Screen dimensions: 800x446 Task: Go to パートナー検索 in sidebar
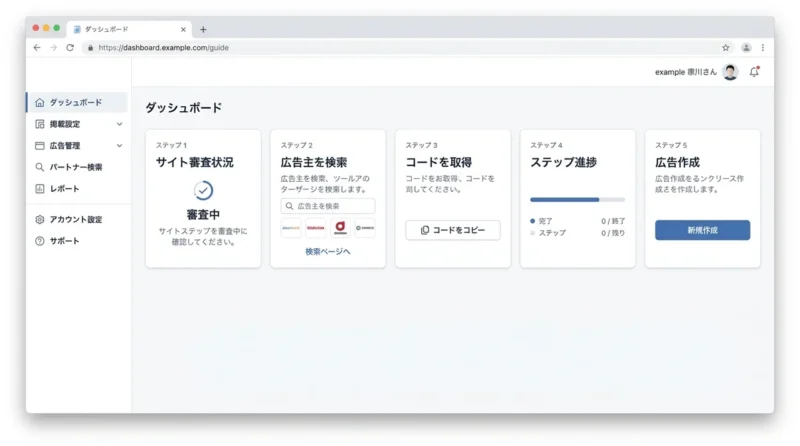point(77,167)
